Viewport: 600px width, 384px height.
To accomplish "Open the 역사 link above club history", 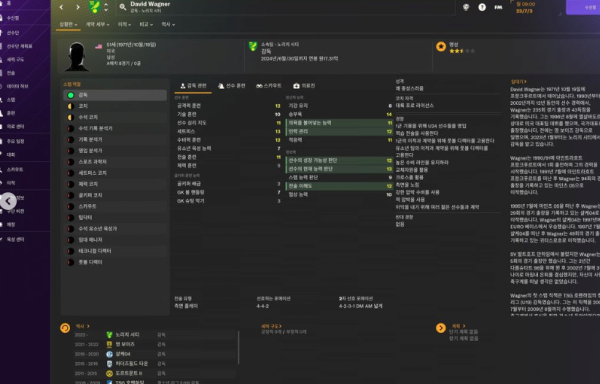I will (x=82, y=326).
